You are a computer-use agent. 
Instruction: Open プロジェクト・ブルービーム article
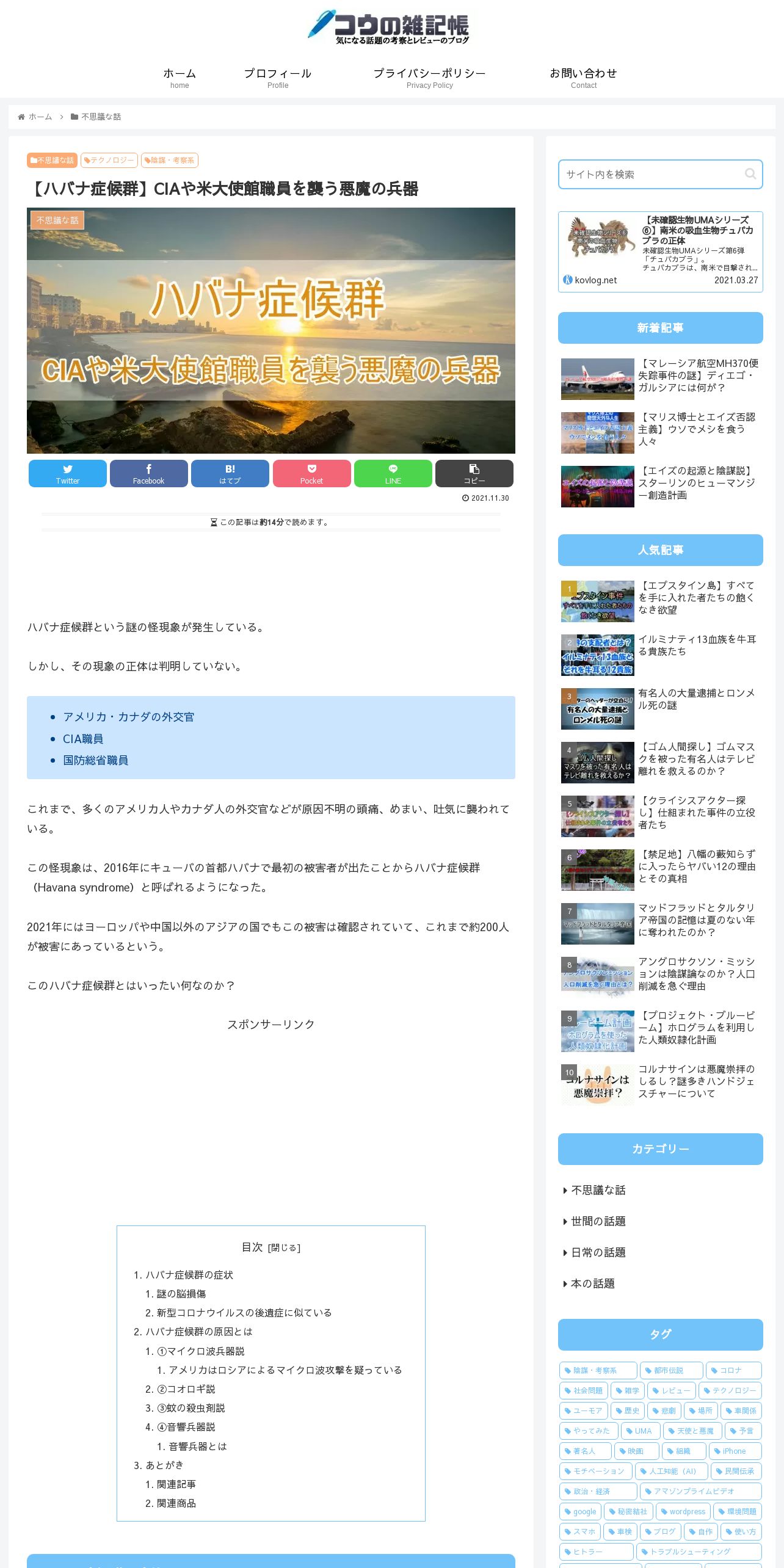point(661,1031)
